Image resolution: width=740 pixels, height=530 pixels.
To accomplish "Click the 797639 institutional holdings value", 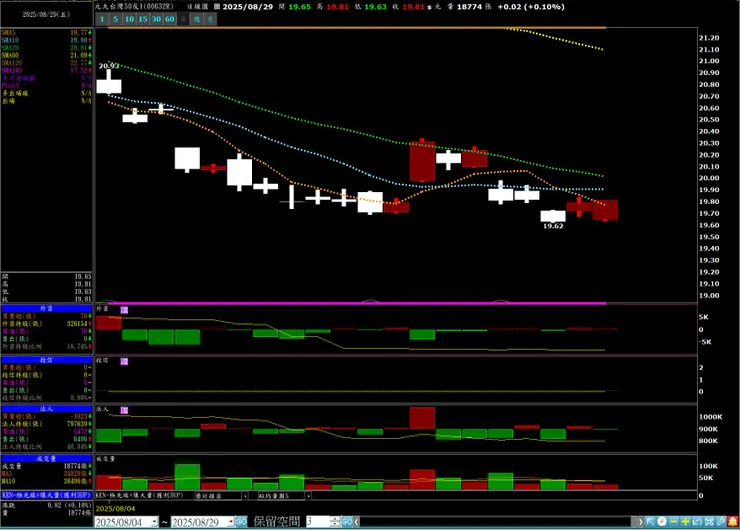I will point(77,424).
